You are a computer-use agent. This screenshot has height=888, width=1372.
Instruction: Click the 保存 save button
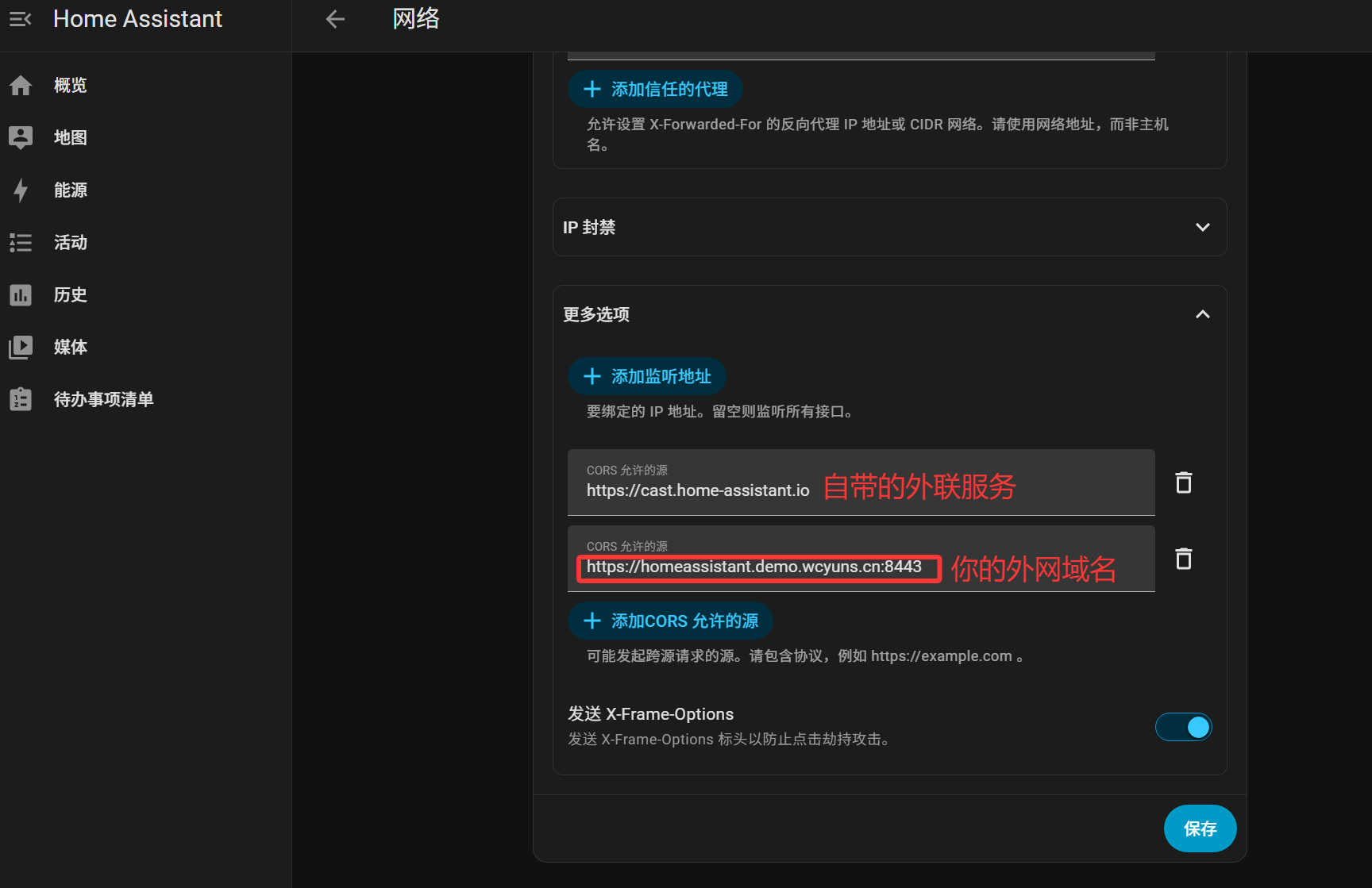point(1200,828)
